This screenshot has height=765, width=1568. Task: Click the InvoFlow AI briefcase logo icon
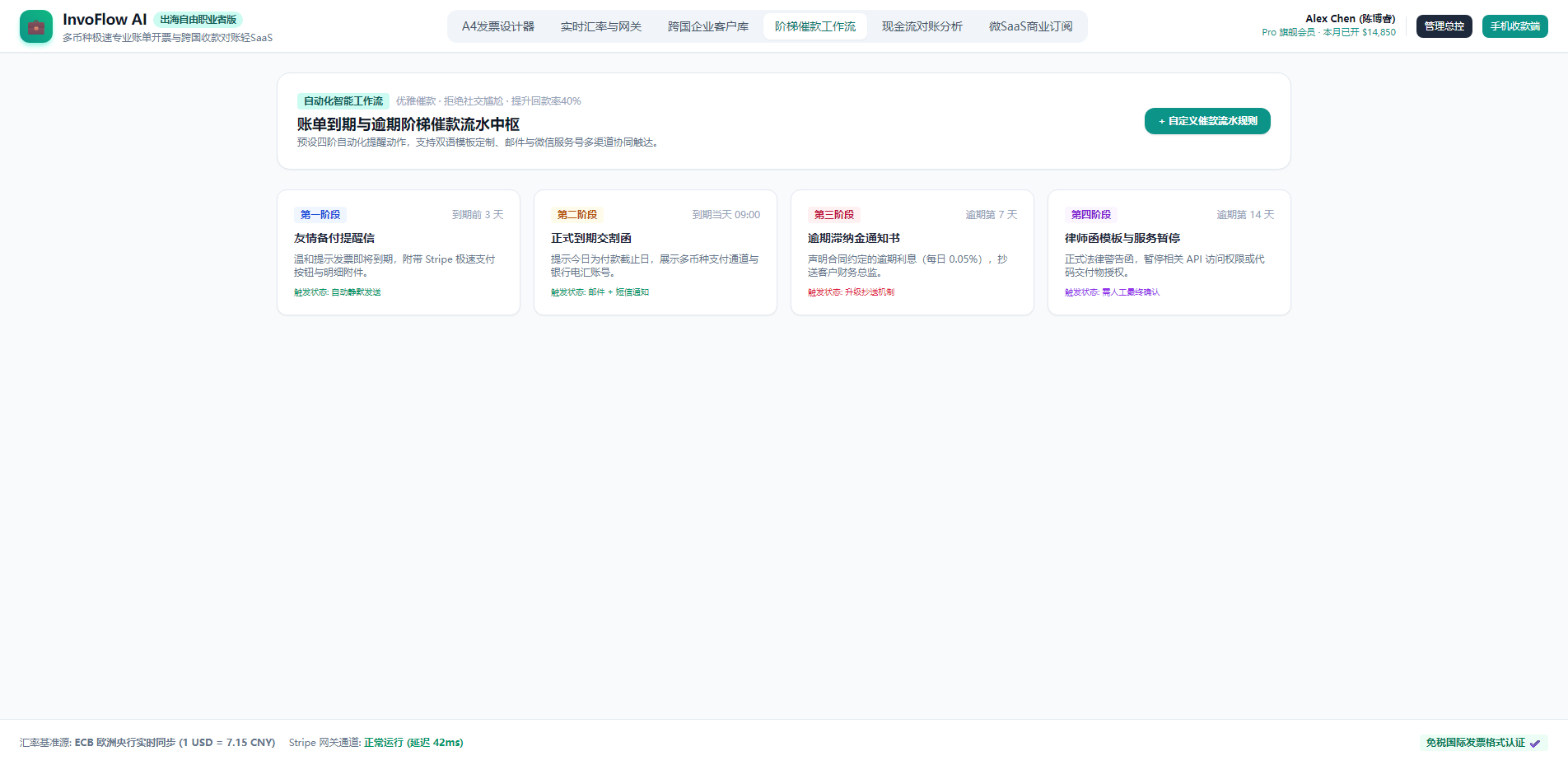pos(36,26)
